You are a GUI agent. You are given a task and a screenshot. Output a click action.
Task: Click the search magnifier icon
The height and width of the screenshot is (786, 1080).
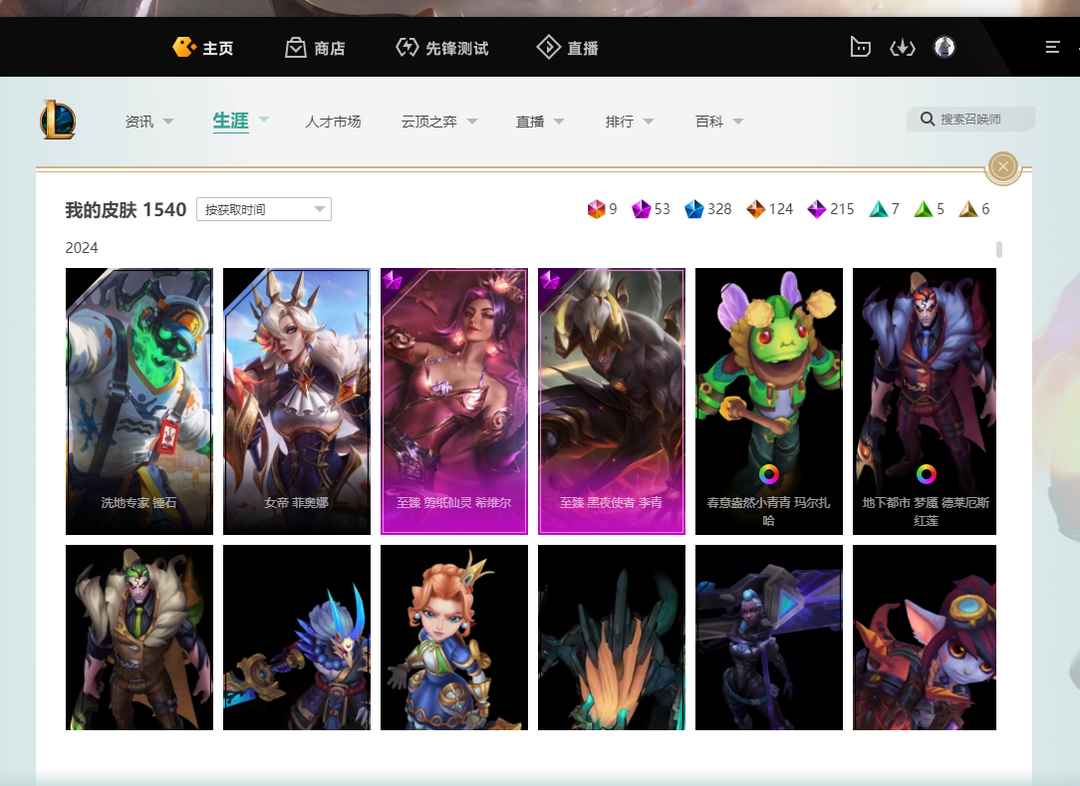coord(928,119)
